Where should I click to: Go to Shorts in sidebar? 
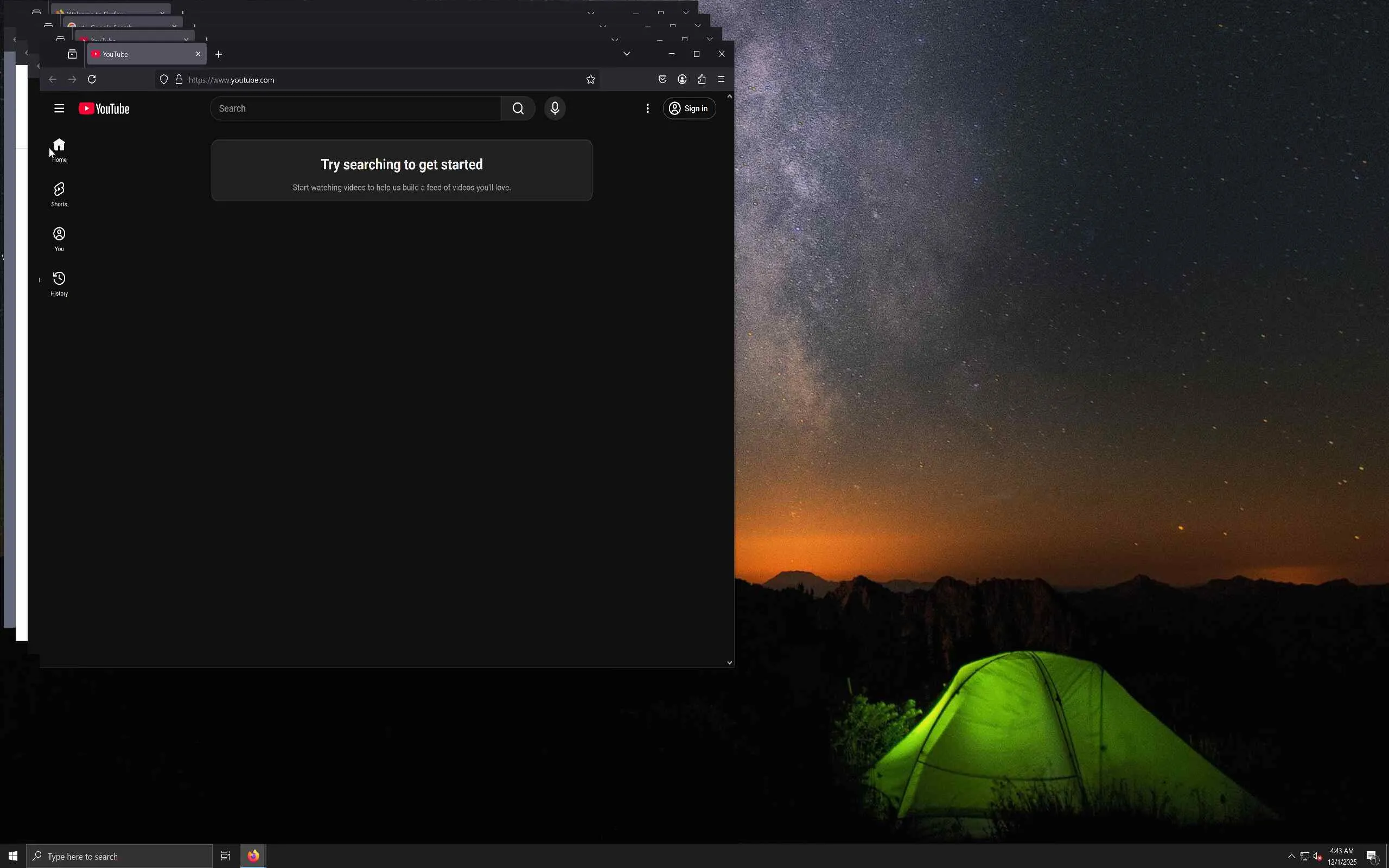(59, 194)
